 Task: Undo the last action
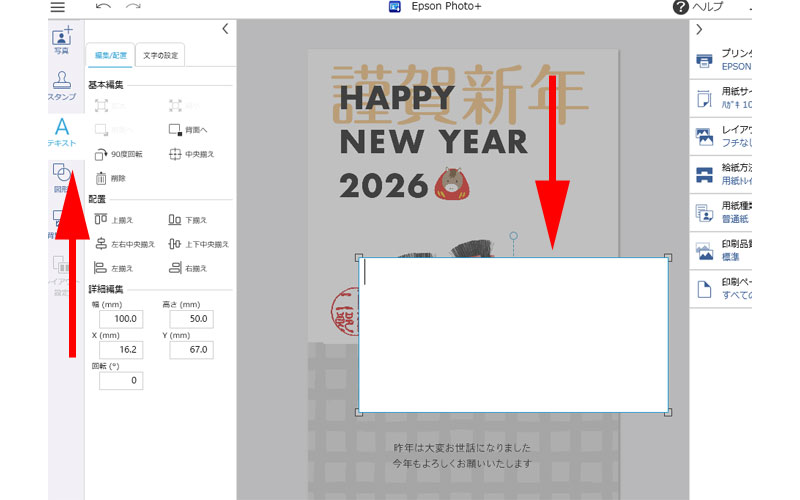click(x=103, y=7)
